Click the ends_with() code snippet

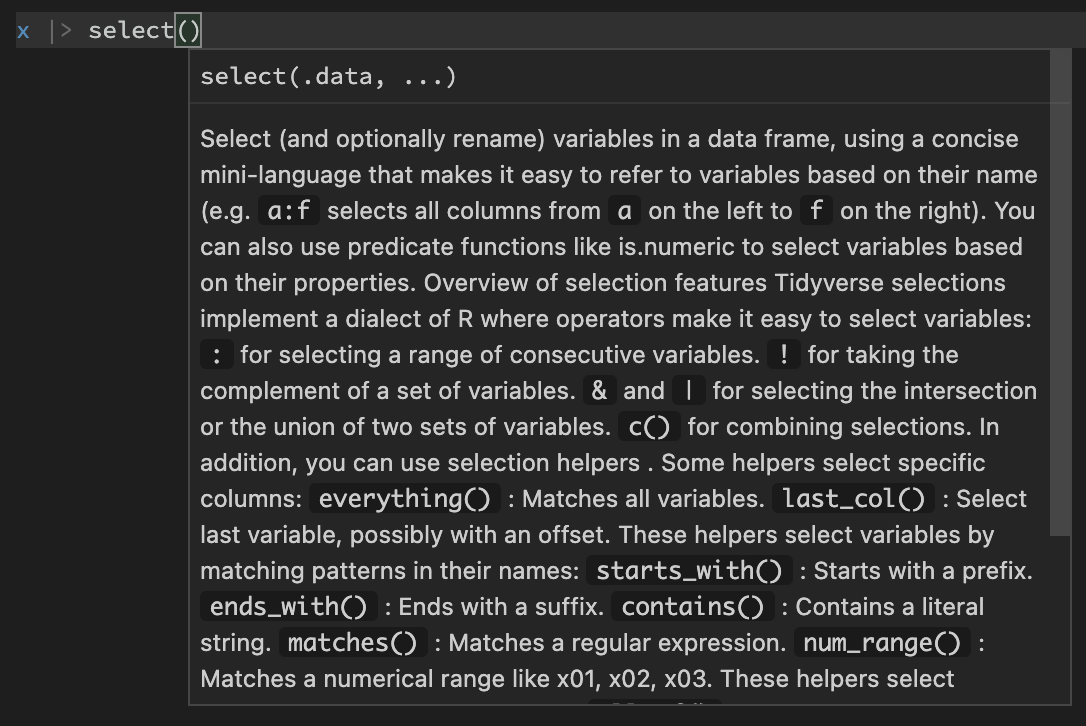289,607
